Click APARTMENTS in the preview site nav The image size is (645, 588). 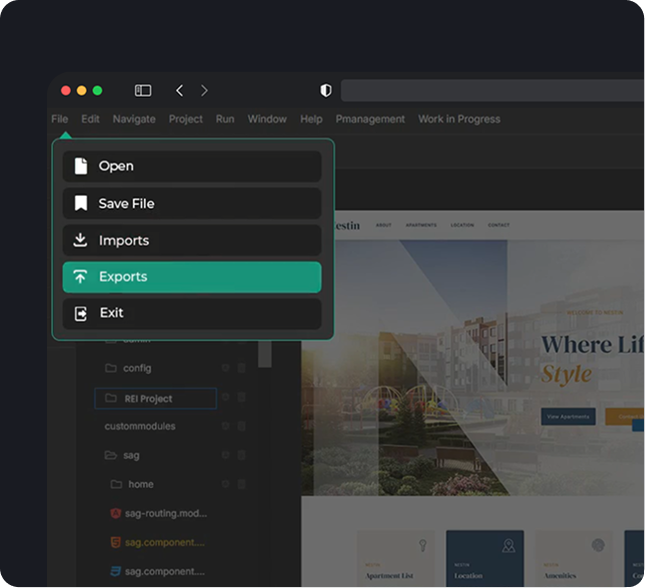tap(421, 225)
